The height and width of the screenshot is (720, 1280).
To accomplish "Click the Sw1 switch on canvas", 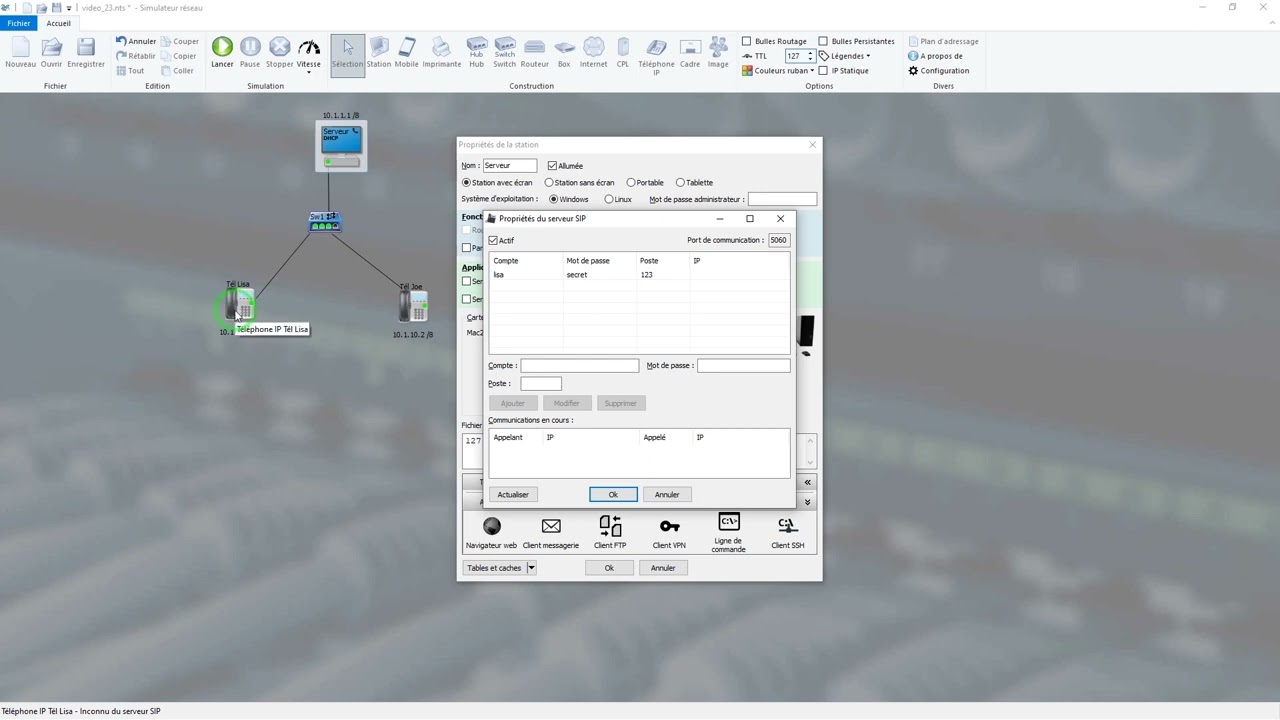I will click(x=324, y=222).
